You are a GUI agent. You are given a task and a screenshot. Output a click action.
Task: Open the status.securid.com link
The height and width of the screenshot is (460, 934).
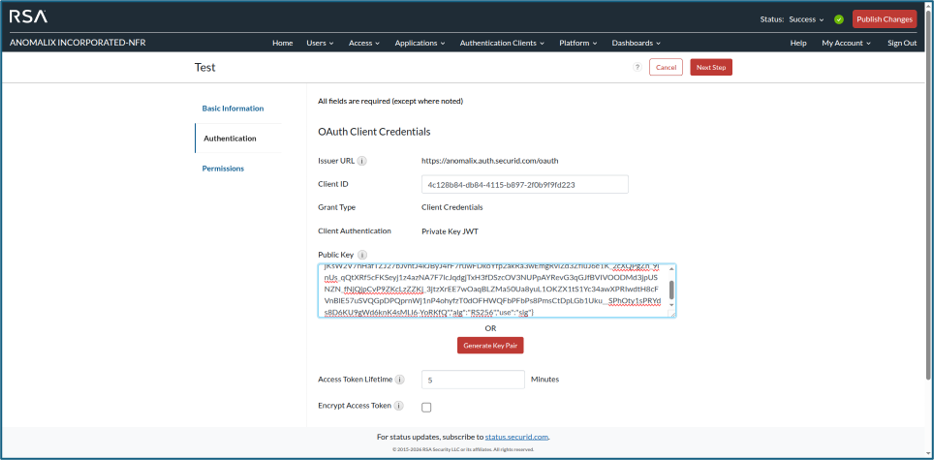point(516,437)
